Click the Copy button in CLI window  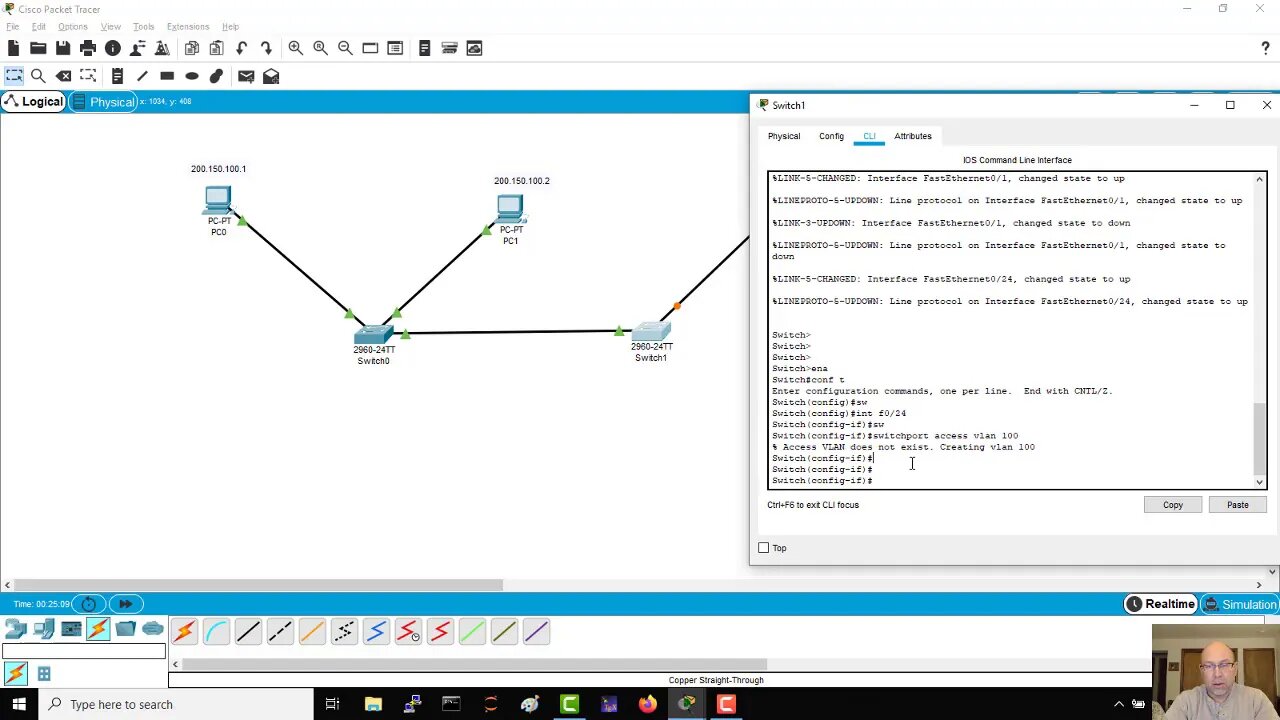(1173, 505)
